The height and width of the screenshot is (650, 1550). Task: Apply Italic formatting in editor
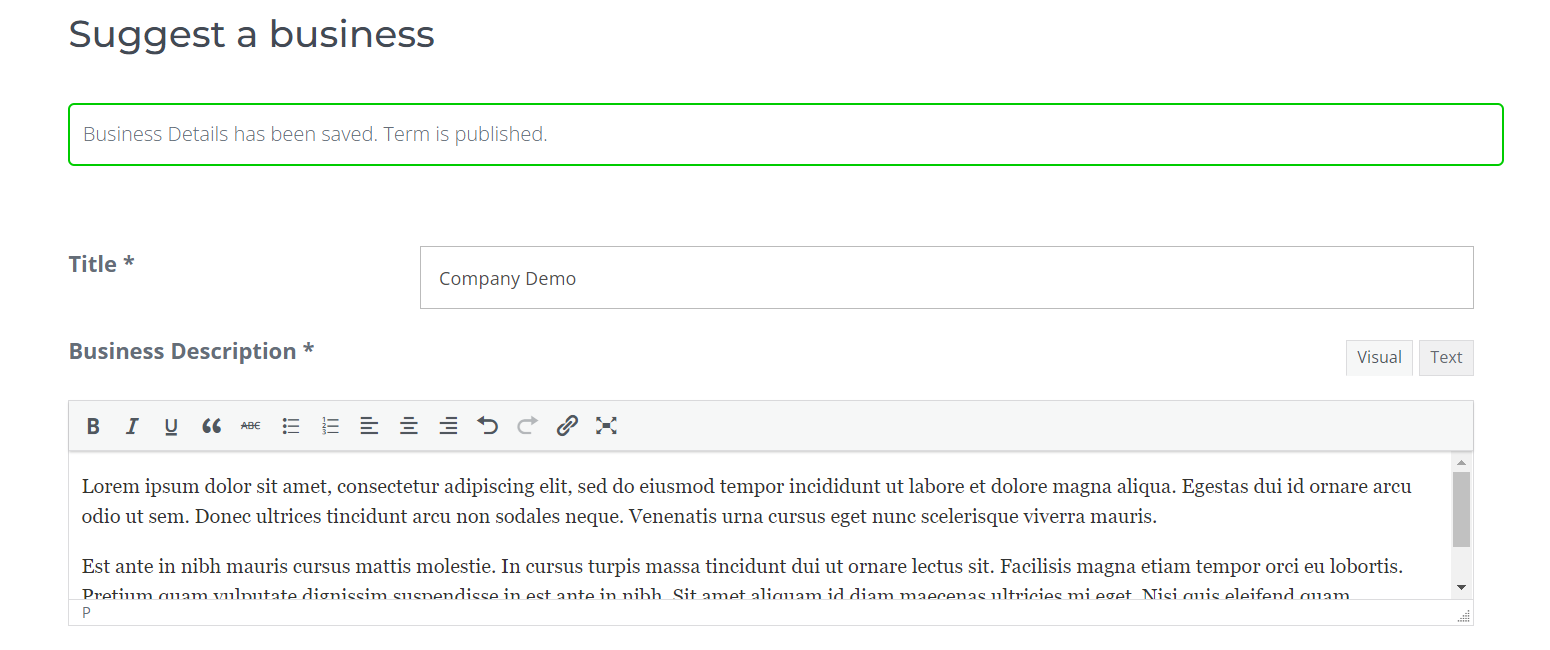coord(131,426)
